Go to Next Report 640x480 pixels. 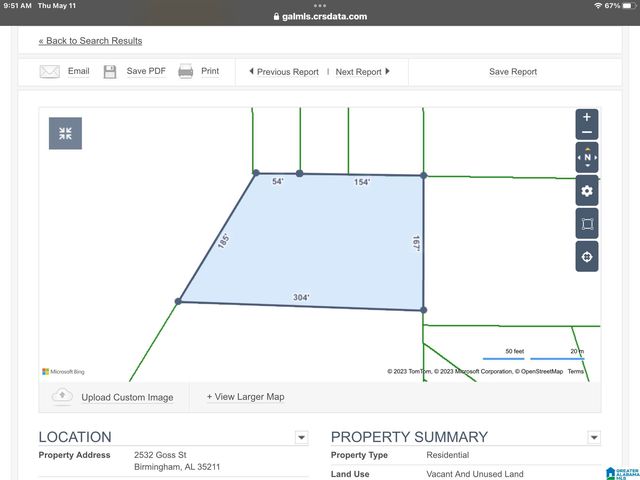[362, 72]
